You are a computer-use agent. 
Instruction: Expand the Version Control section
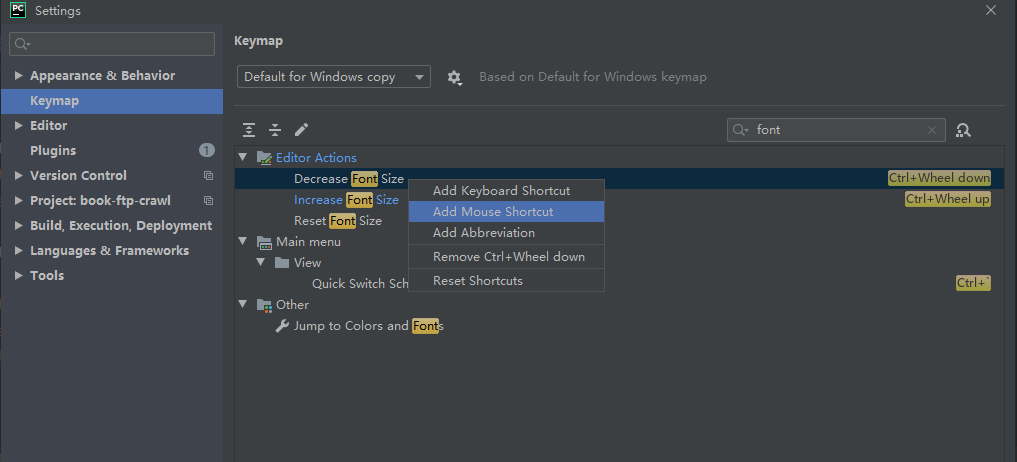pyautogui.click(x=18, y=176)
